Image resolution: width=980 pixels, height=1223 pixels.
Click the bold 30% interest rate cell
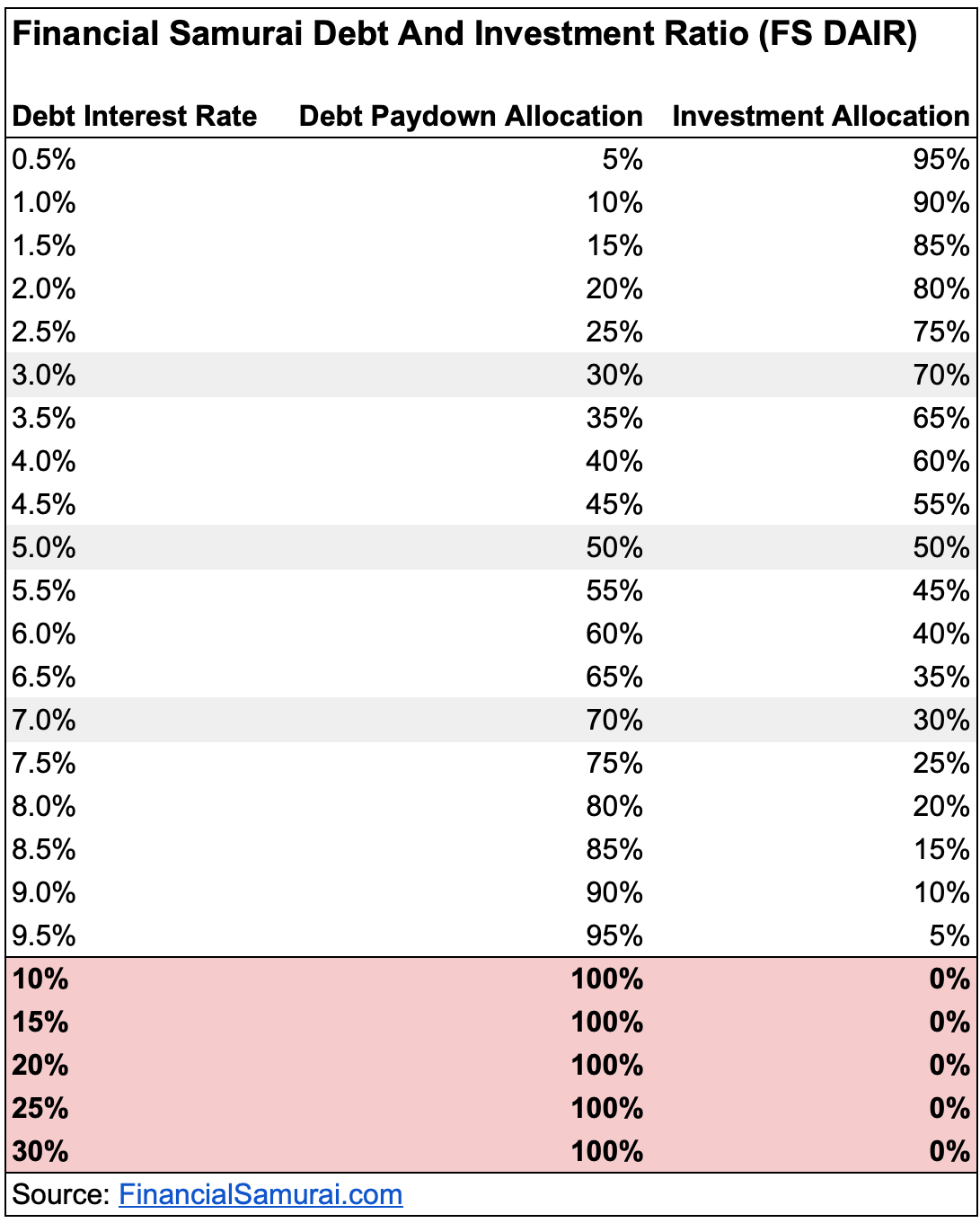point(40,1151)
